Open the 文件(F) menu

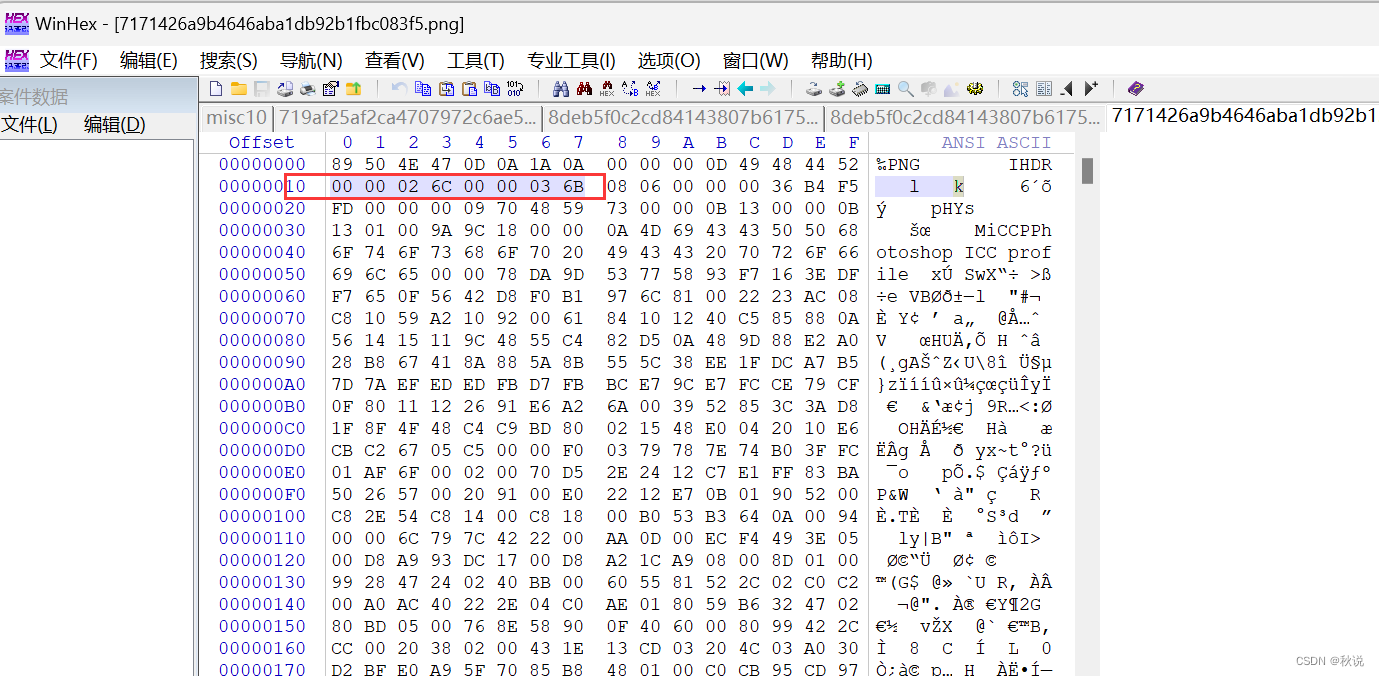(x=68, y=60)
